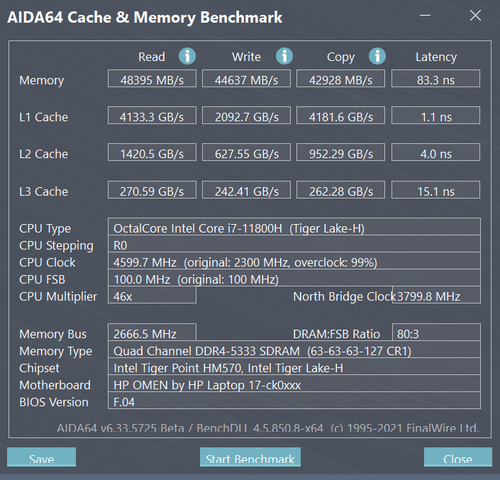Image resolution: width=500 pixels, height=480 pixels.
Task: Select the Memory Read 48395 MB/s field
Action: [x=152, y=79]
